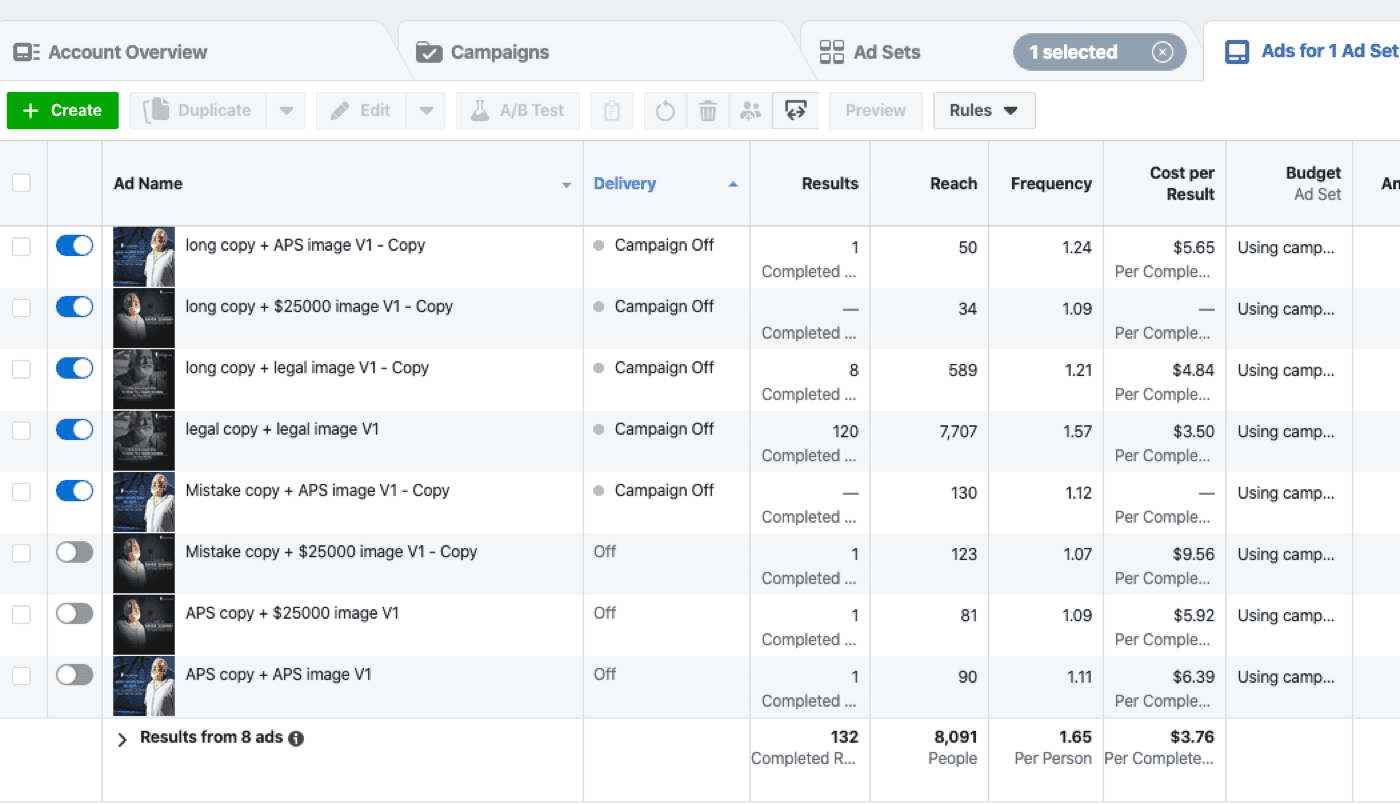Click thumbnail of 'long copy + $25000 image V1 - Copy'
Image resolution: width=1400 pixels, height=804 pixels.
tap(144, 318)
